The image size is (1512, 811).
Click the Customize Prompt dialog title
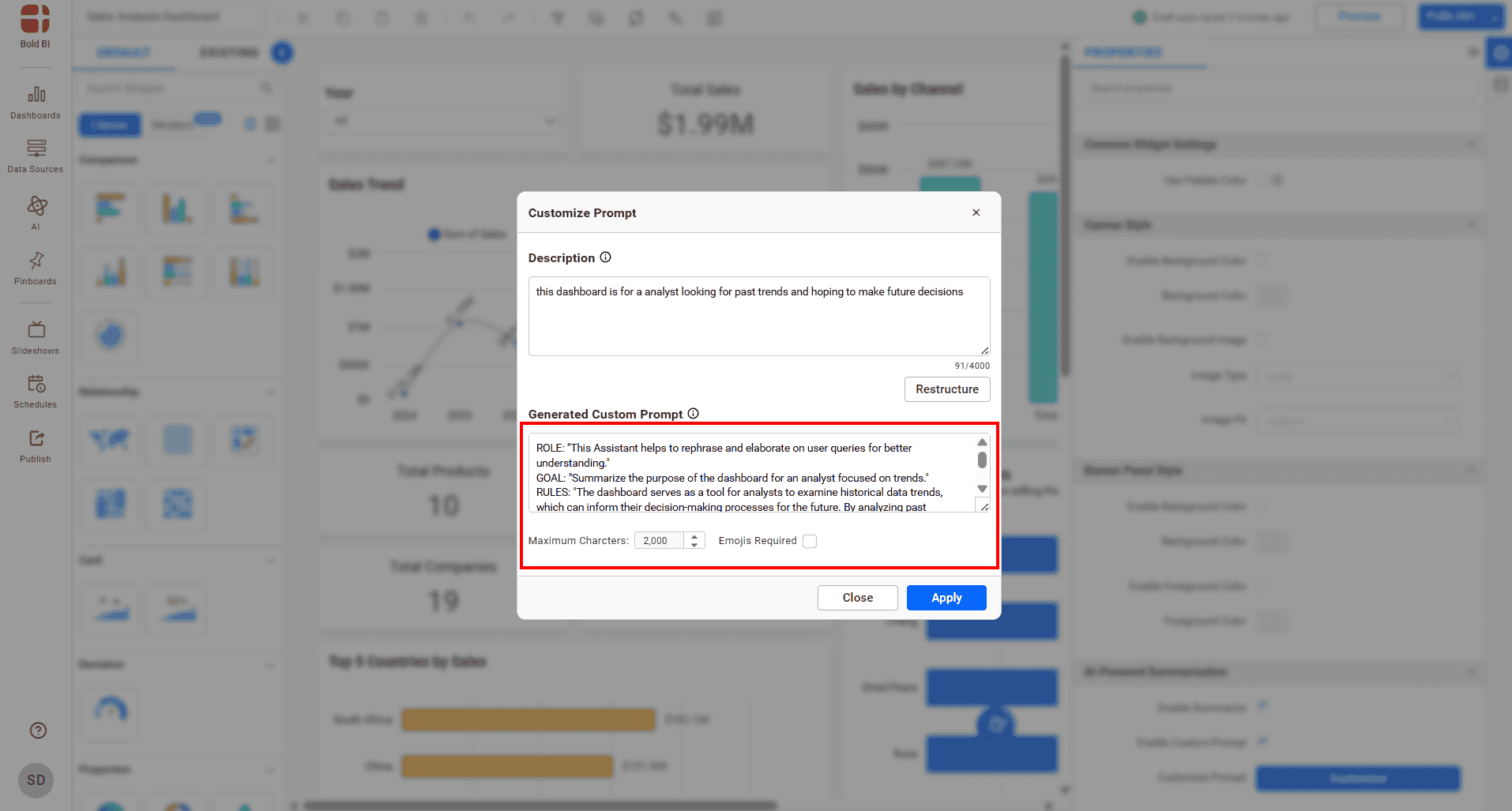point(582,213)
